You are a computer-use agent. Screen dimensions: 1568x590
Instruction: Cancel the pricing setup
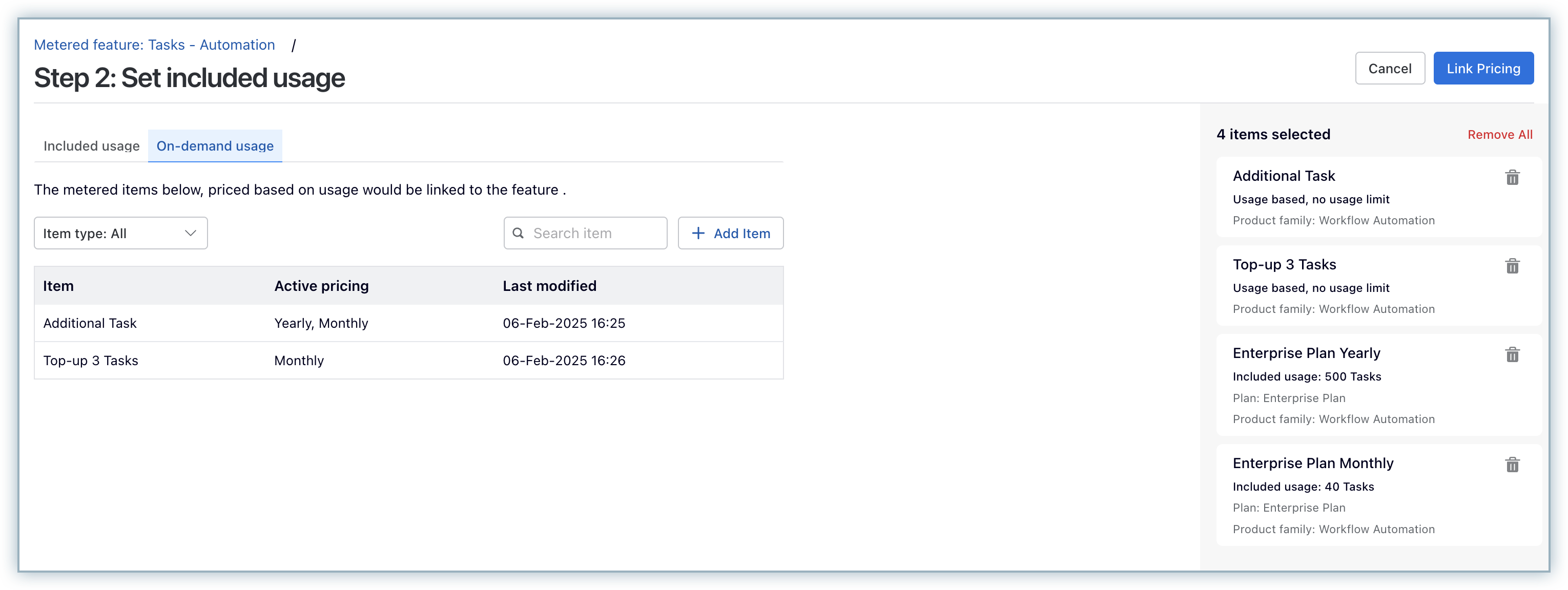[x=1389, y=69]
